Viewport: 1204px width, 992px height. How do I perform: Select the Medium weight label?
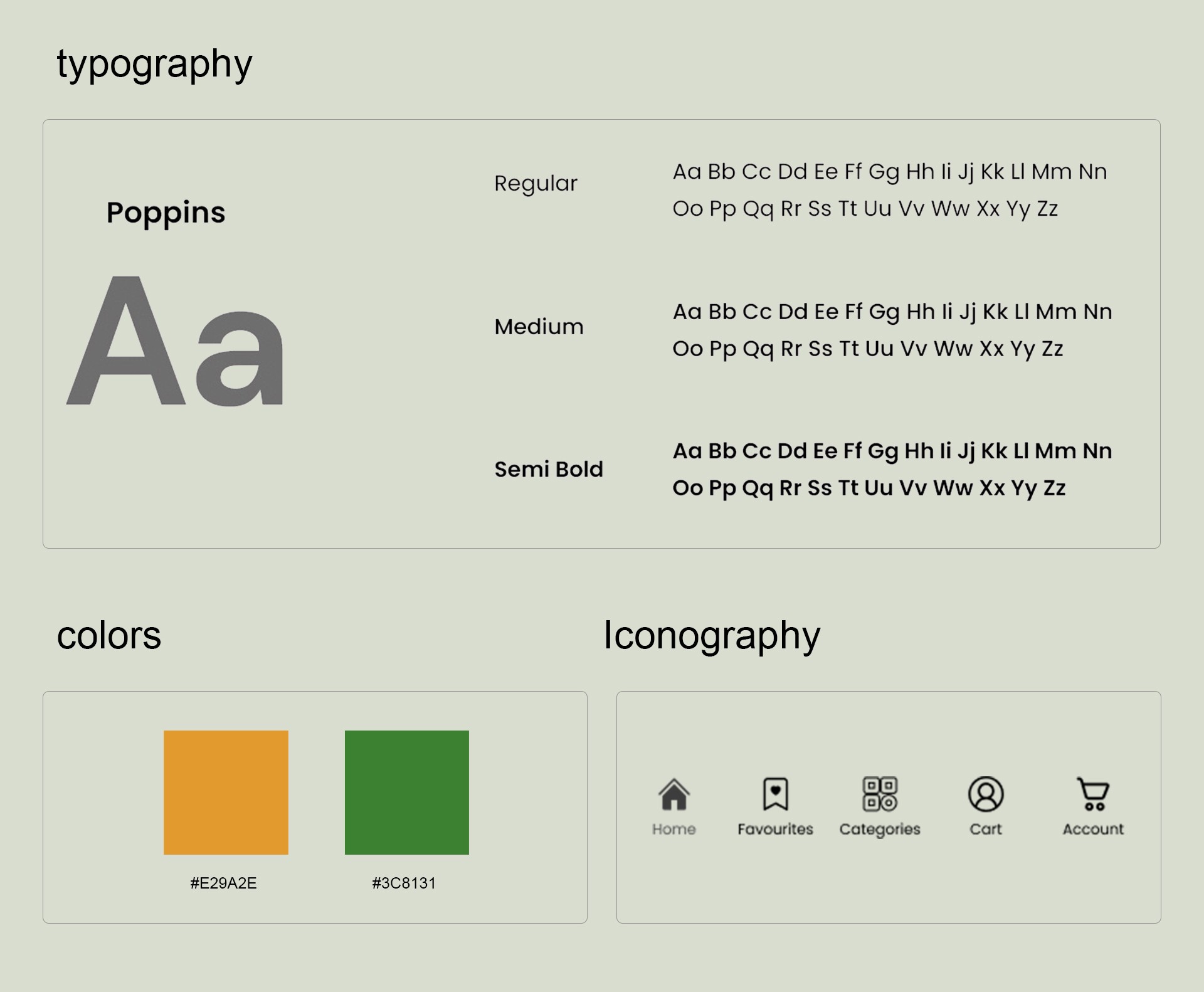539,327
